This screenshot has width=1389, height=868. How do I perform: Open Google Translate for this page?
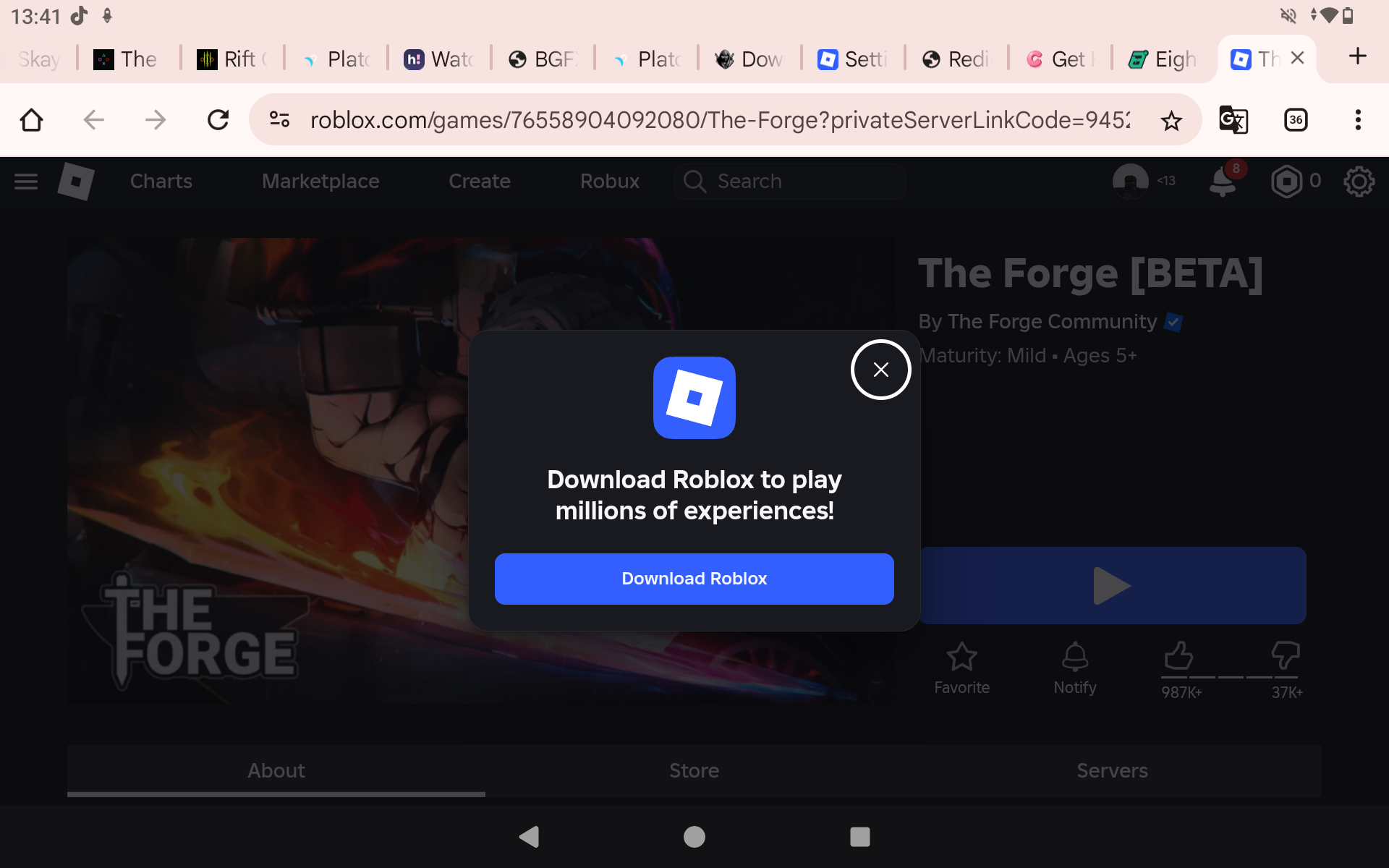click(1233, 119)
